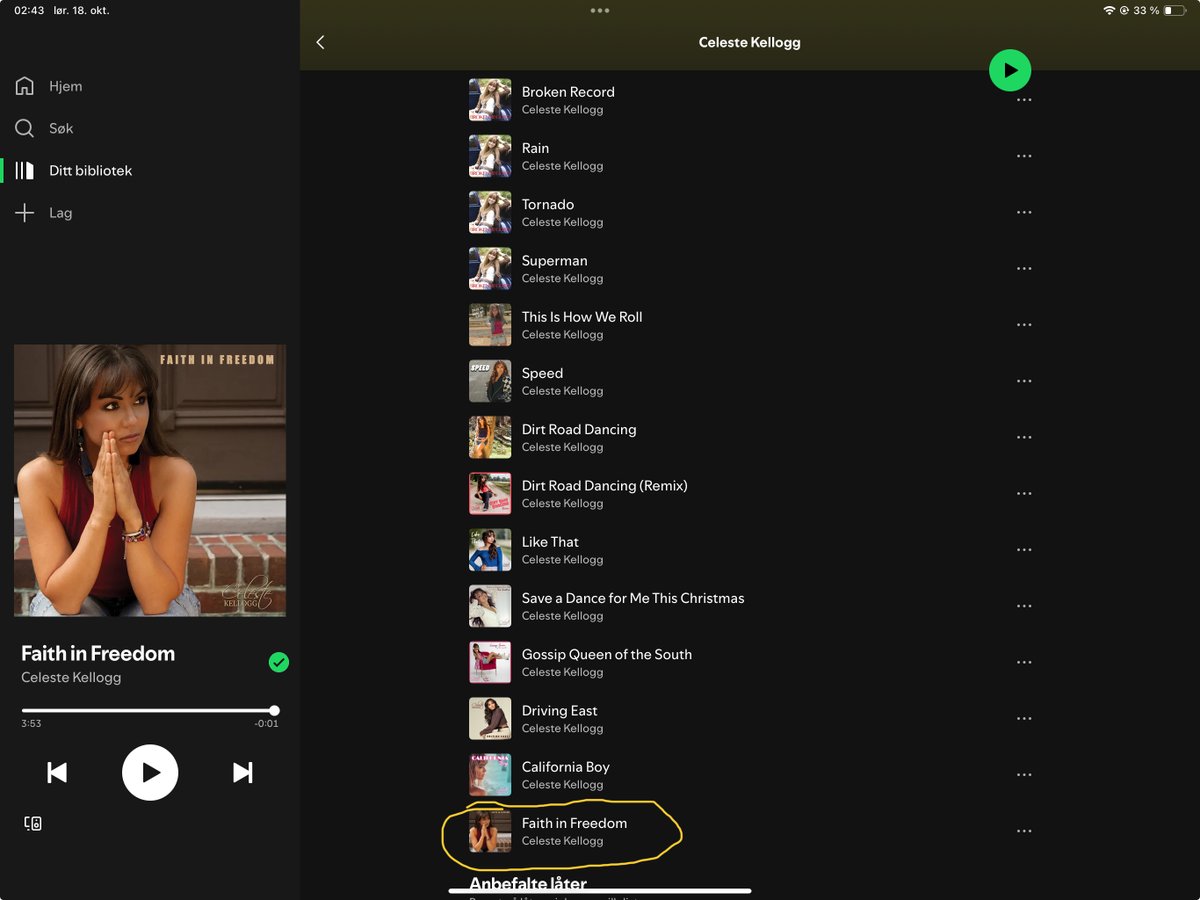Open more options for Dirt Road Dancing
This screenshot has height=900, width=1200.
click(x=1024, y=437)
